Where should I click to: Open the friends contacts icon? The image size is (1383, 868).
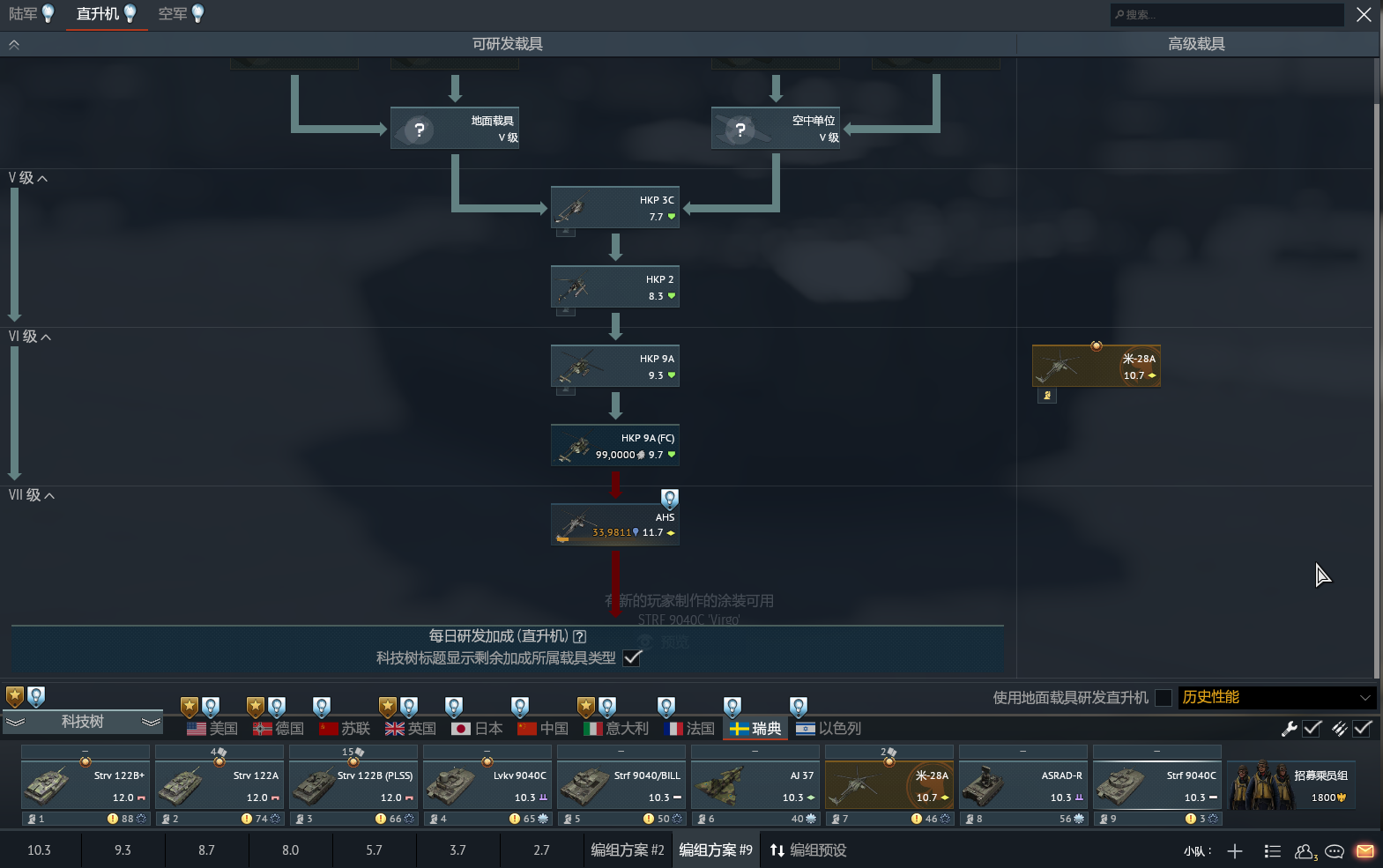[1305, 851]
